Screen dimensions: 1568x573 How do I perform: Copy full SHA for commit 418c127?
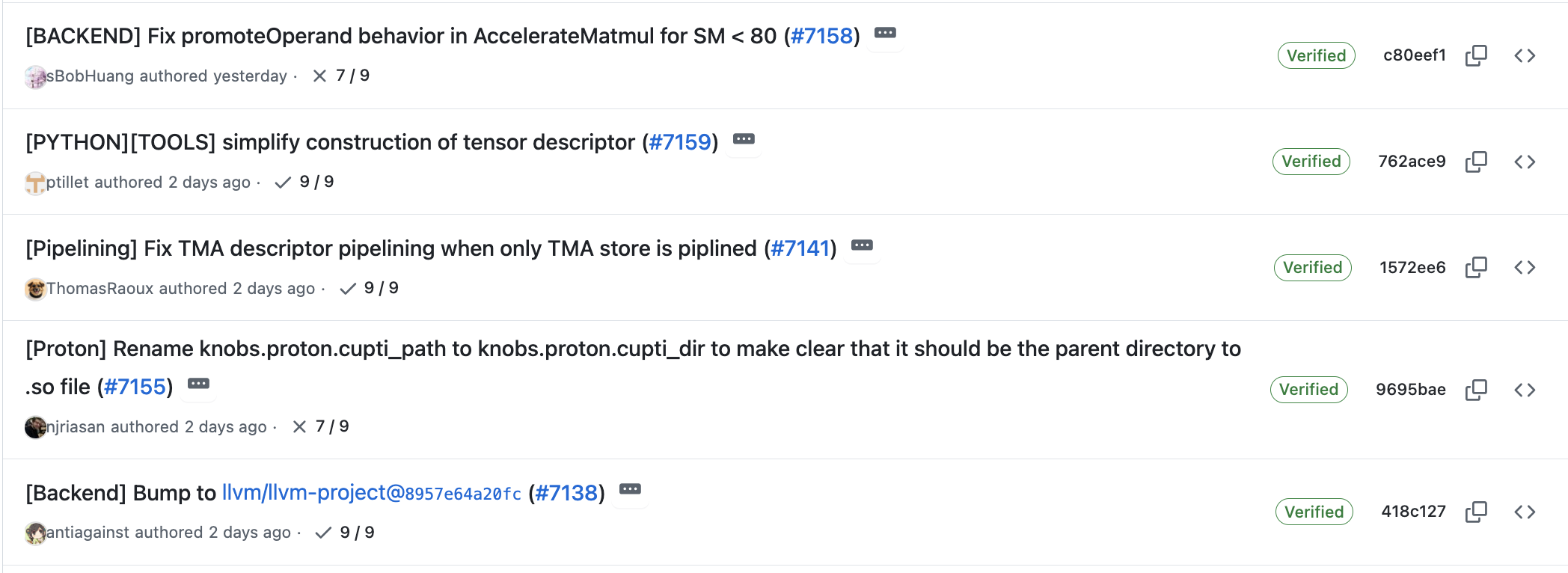coord(1476,512)
